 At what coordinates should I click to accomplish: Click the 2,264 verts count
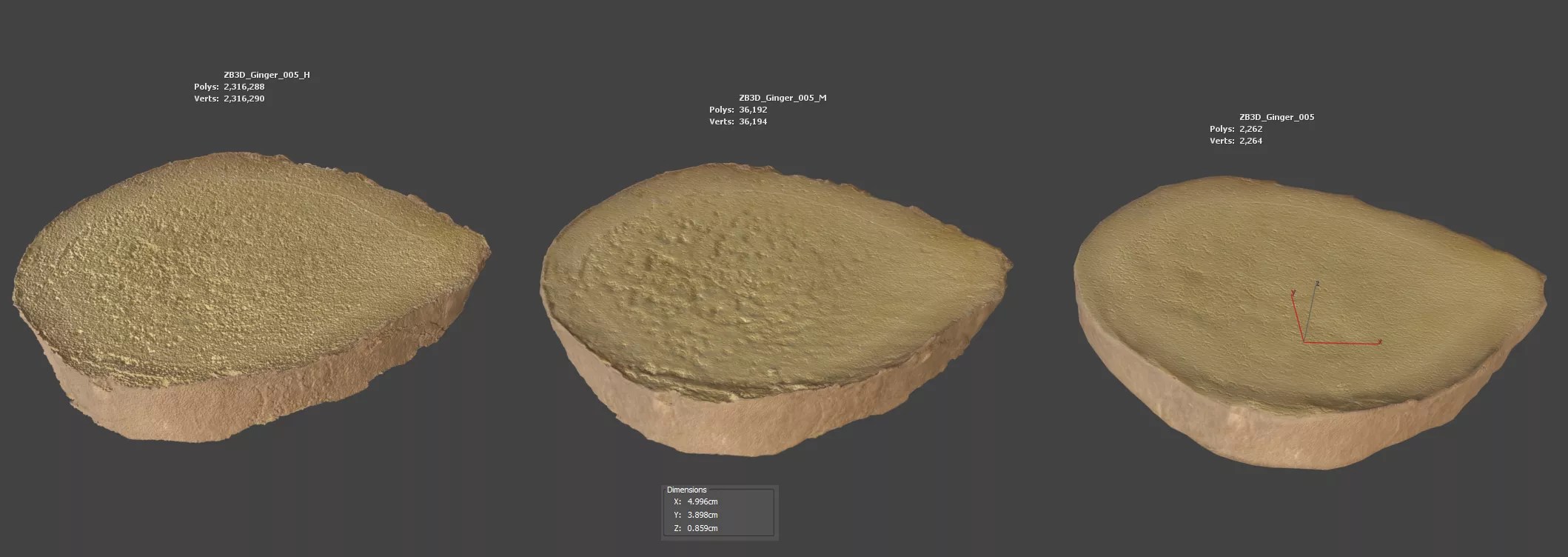coord(1250,141)
